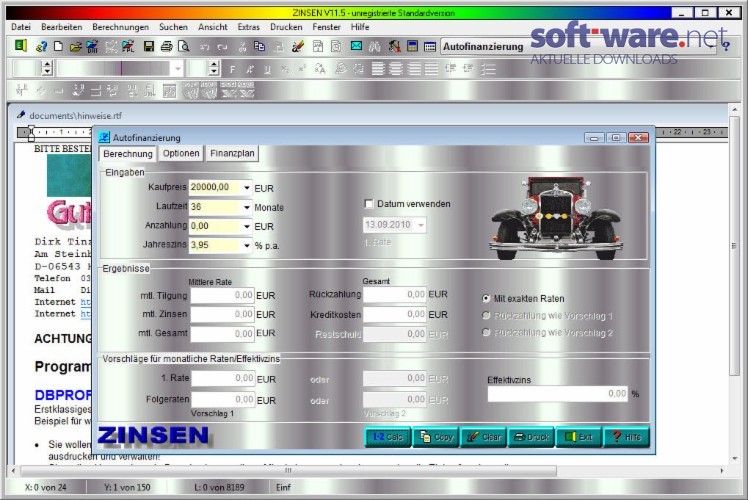Create a new blank document

(58, 46)
